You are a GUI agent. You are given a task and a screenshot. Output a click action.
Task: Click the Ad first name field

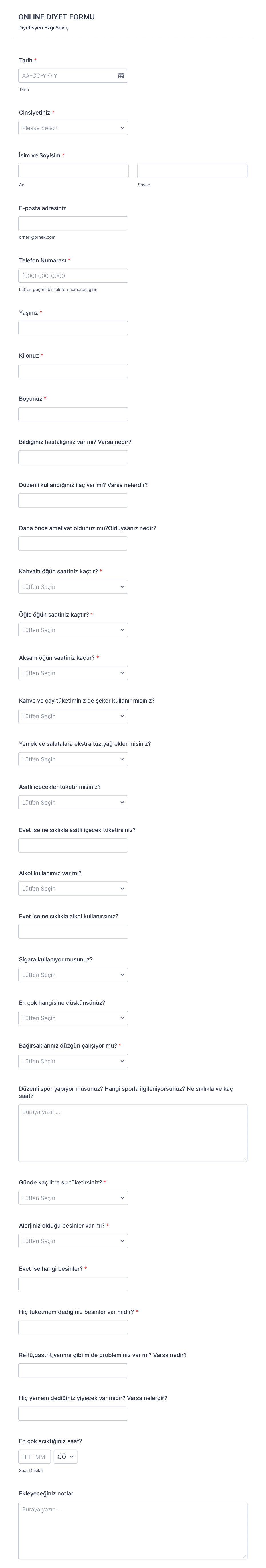(x=73, y=171)
